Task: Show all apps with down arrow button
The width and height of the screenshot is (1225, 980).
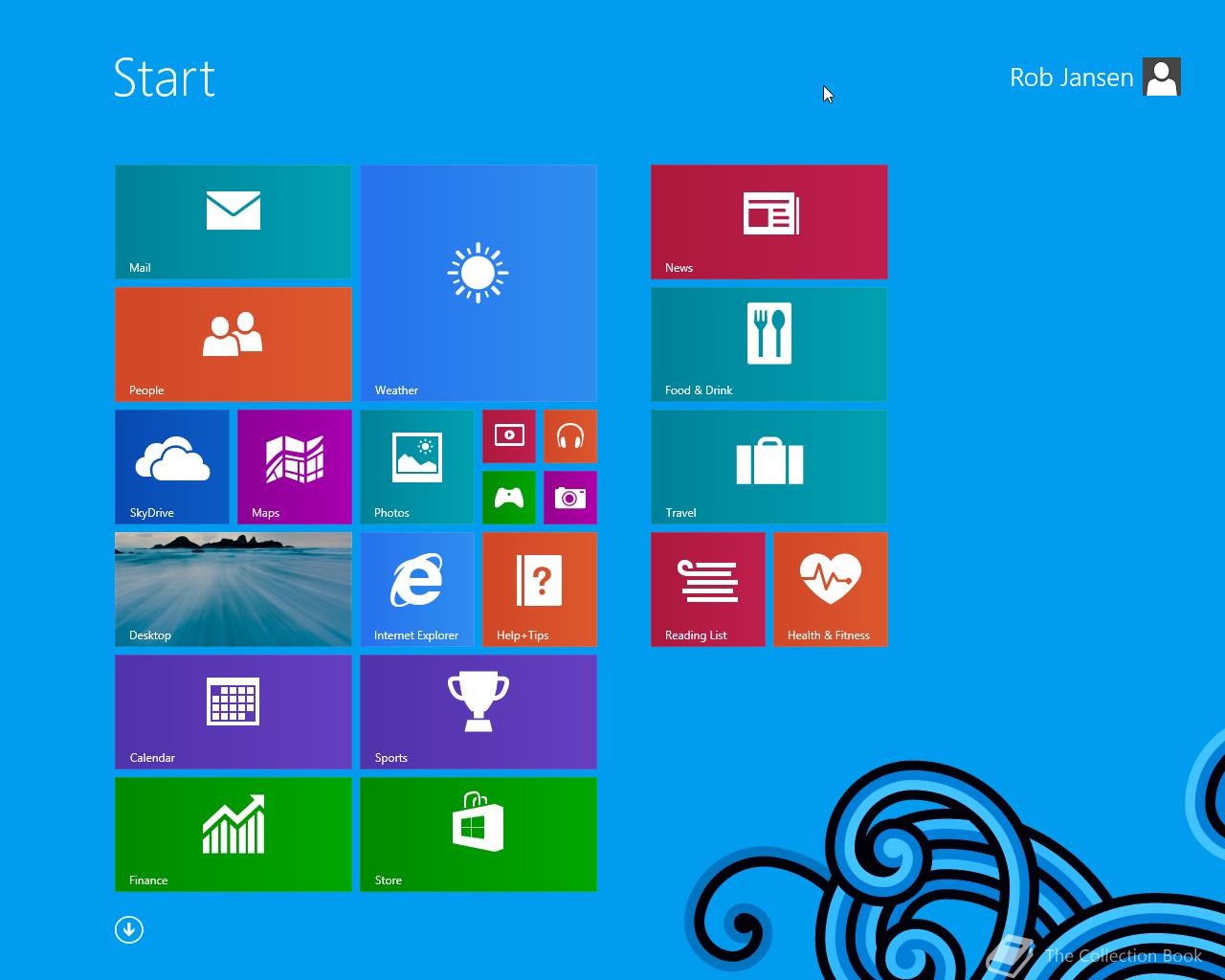Action: (x=129, y=929)
